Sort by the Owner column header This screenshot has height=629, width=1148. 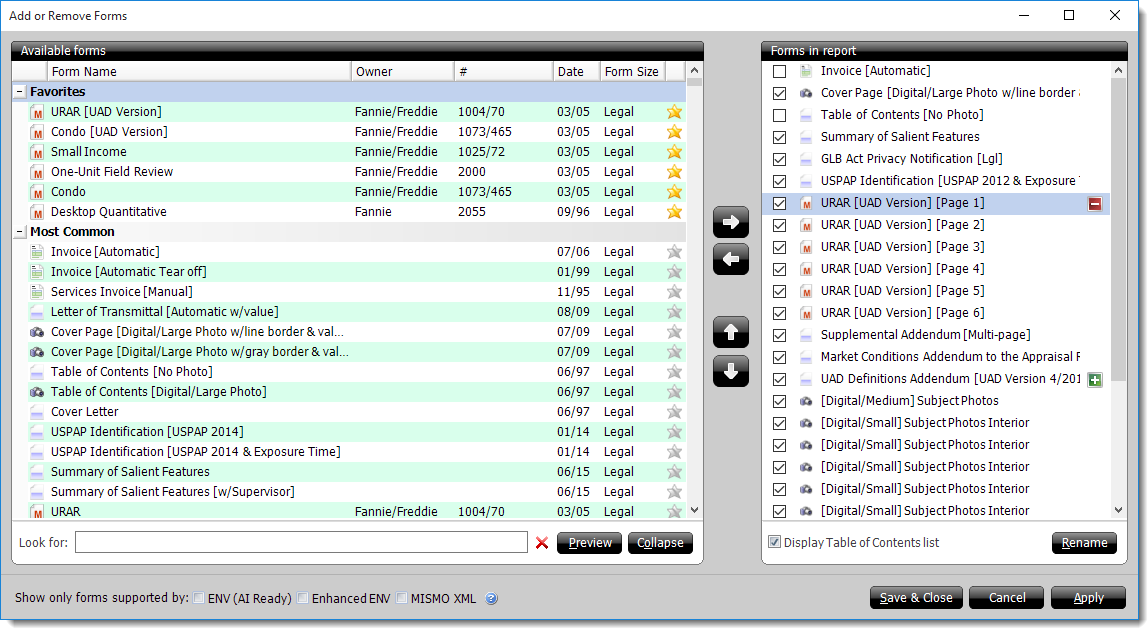coord(400,71)
